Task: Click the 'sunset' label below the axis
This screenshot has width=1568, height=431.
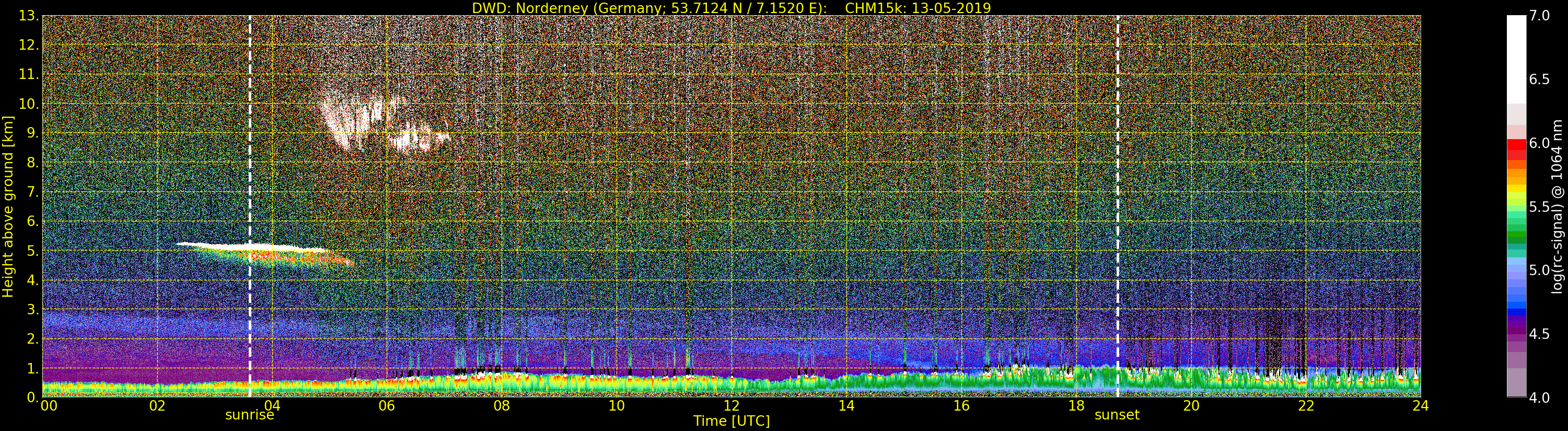Action: point(1117,415)
